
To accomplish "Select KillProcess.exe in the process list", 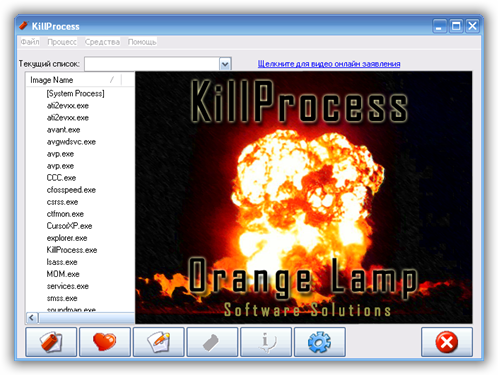I will pos(72,250).
